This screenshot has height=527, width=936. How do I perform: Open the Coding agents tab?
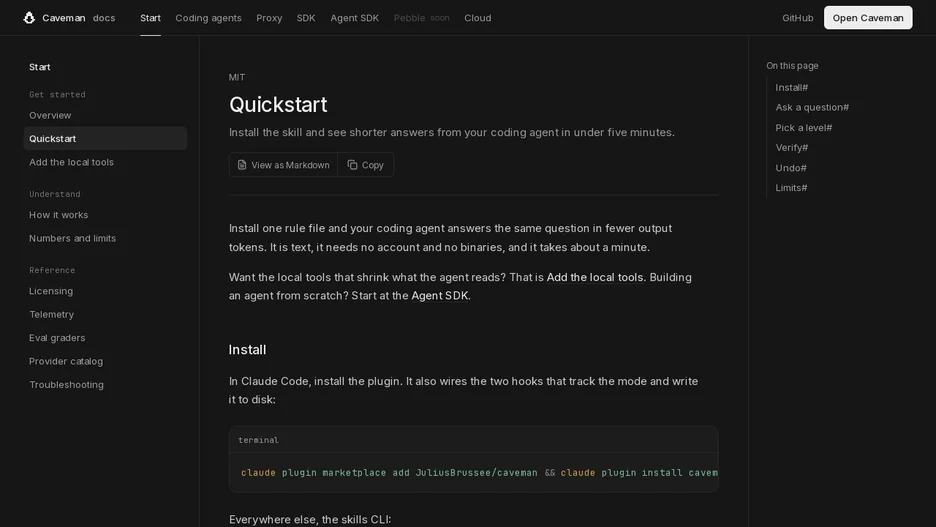208,18
